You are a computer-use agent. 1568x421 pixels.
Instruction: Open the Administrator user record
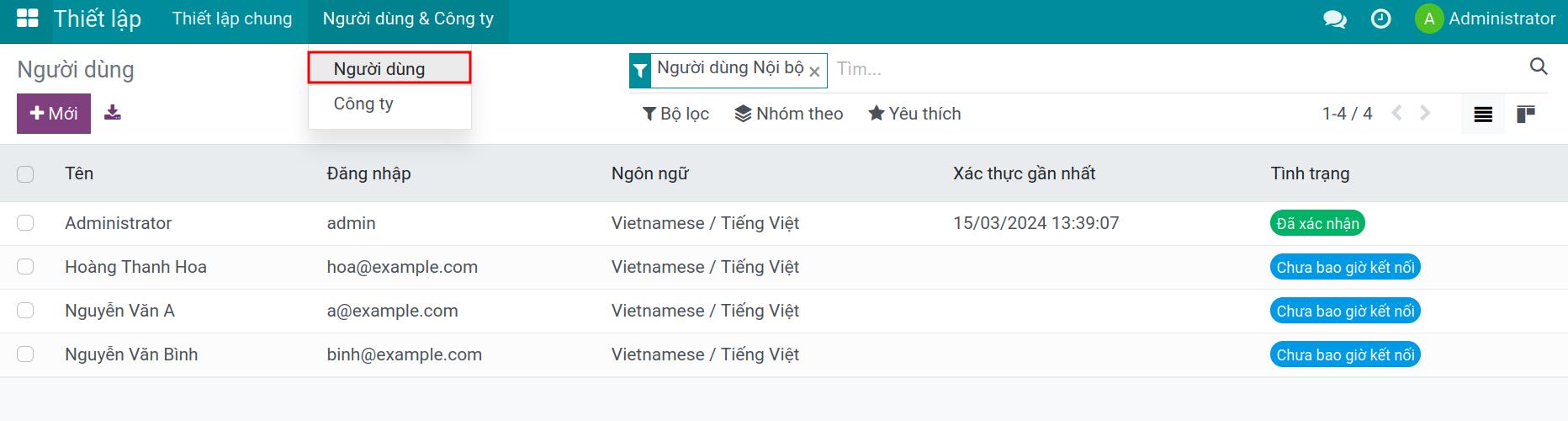[118, 223]
